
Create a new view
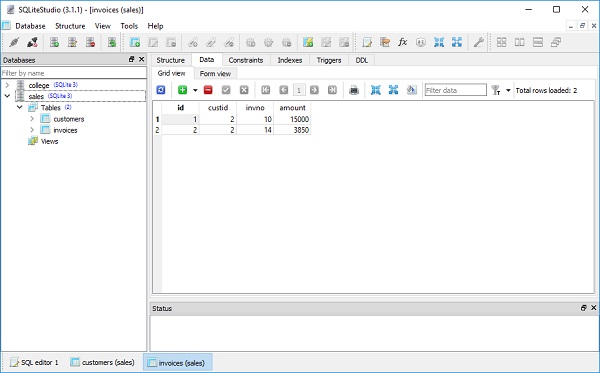point(308,42)
